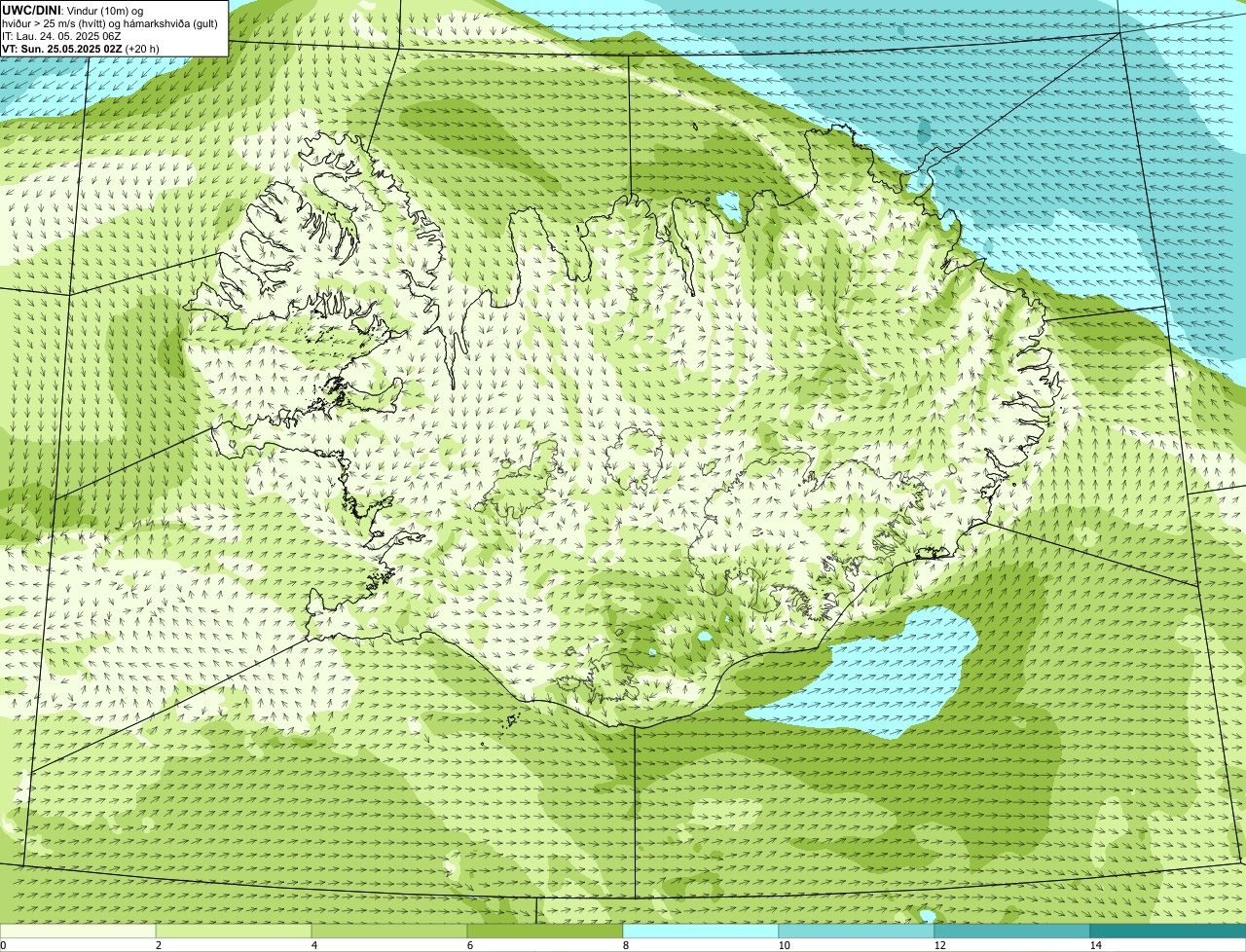
Task: Click the 12–14 m/s legend color segment
Action: (1012, 931)
